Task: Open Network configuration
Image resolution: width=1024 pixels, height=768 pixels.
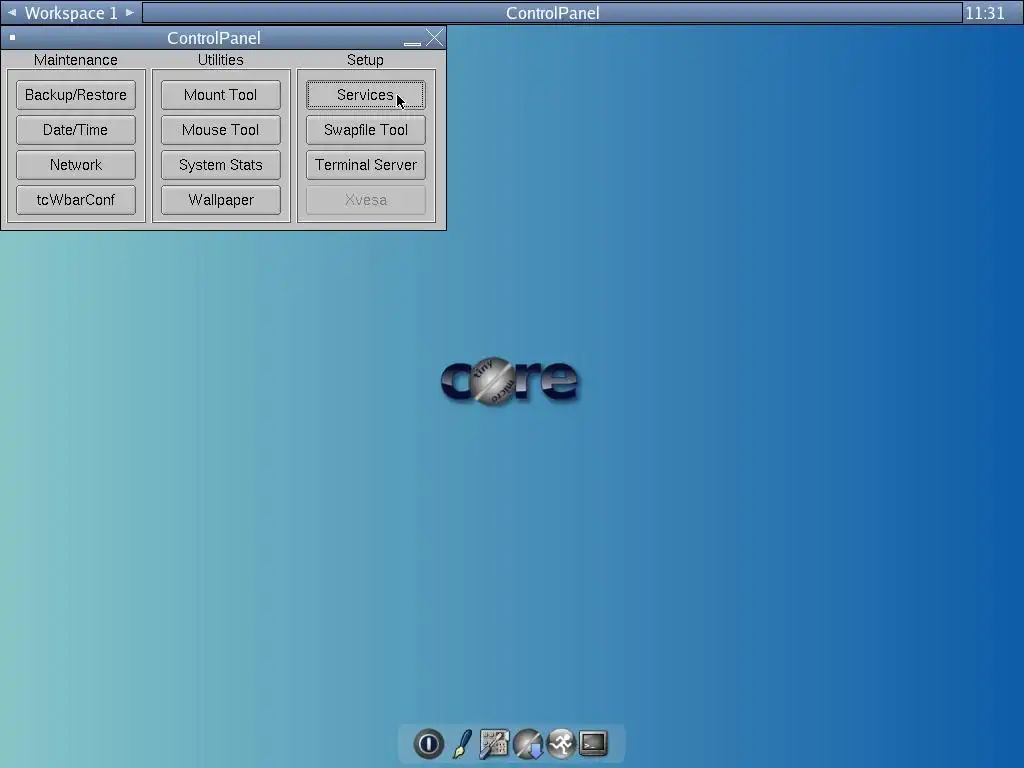Action: point(76,165)
